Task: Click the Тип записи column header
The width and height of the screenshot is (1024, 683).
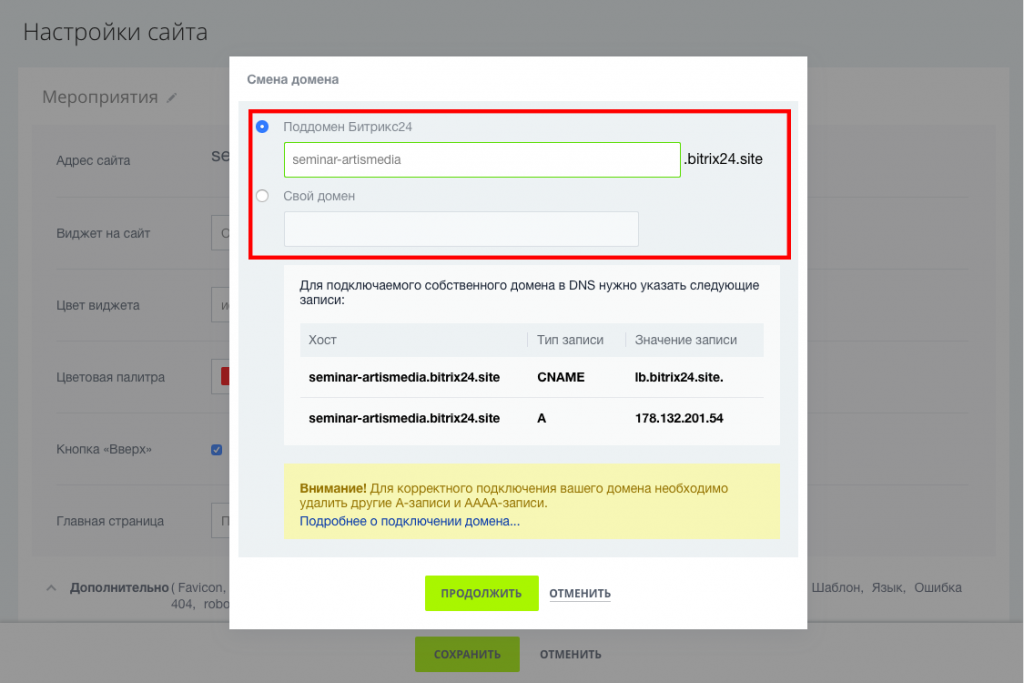Action: 570,340
